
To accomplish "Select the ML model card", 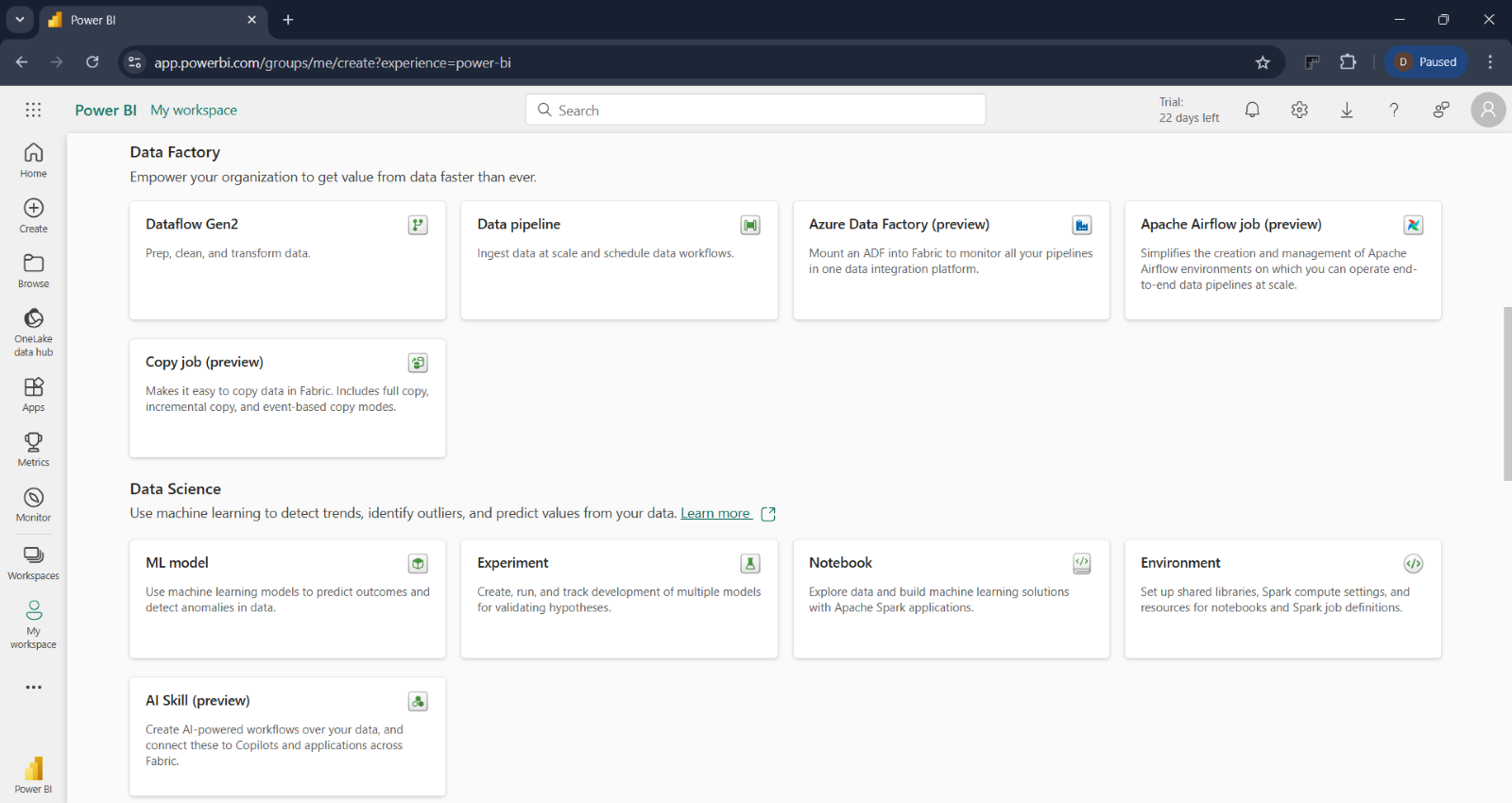I will pyautogui.click(x=287, y=599).
